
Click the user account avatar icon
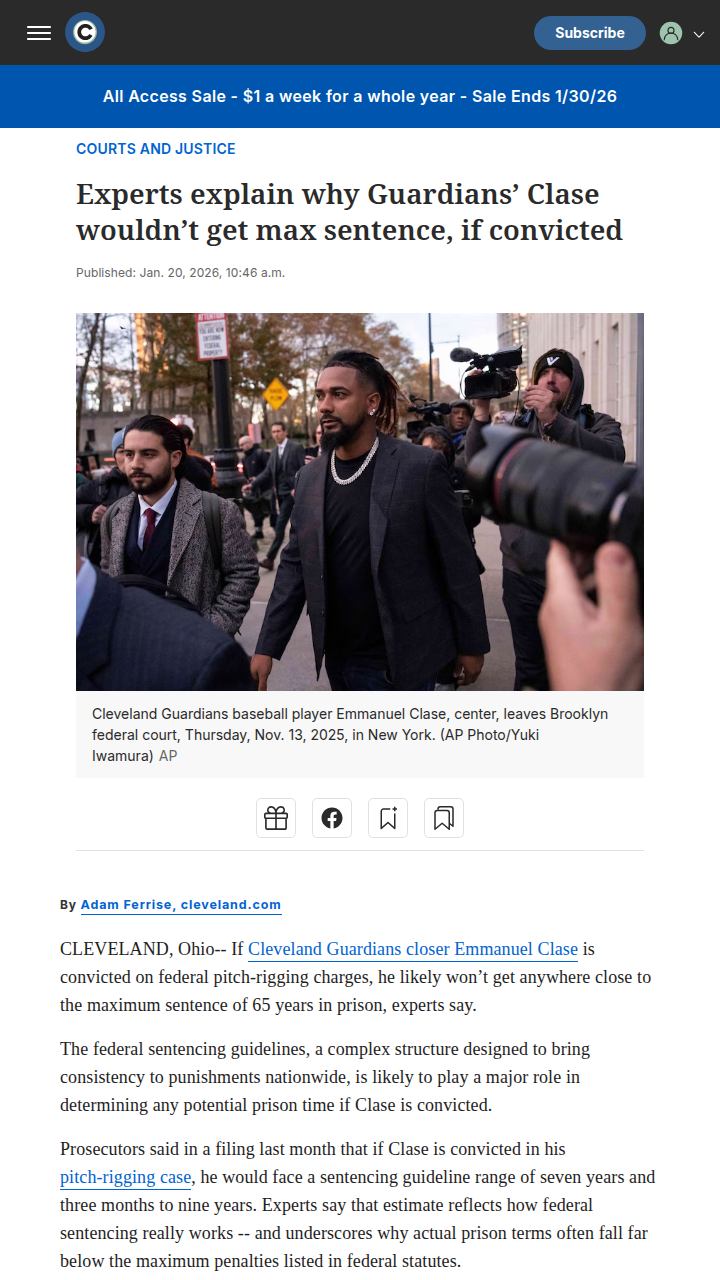click(x=671, y=33)
